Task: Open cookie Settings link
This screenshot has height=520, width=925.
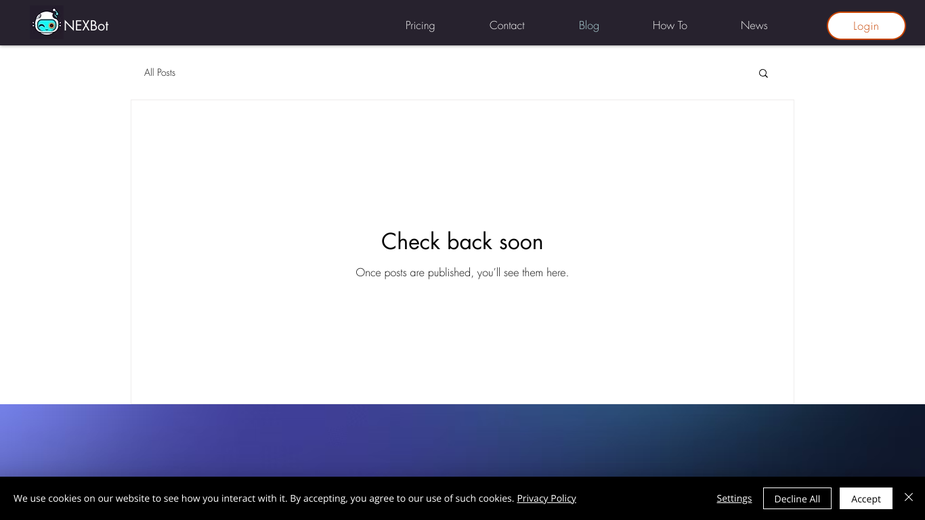Action: click(x=734, y=498)
